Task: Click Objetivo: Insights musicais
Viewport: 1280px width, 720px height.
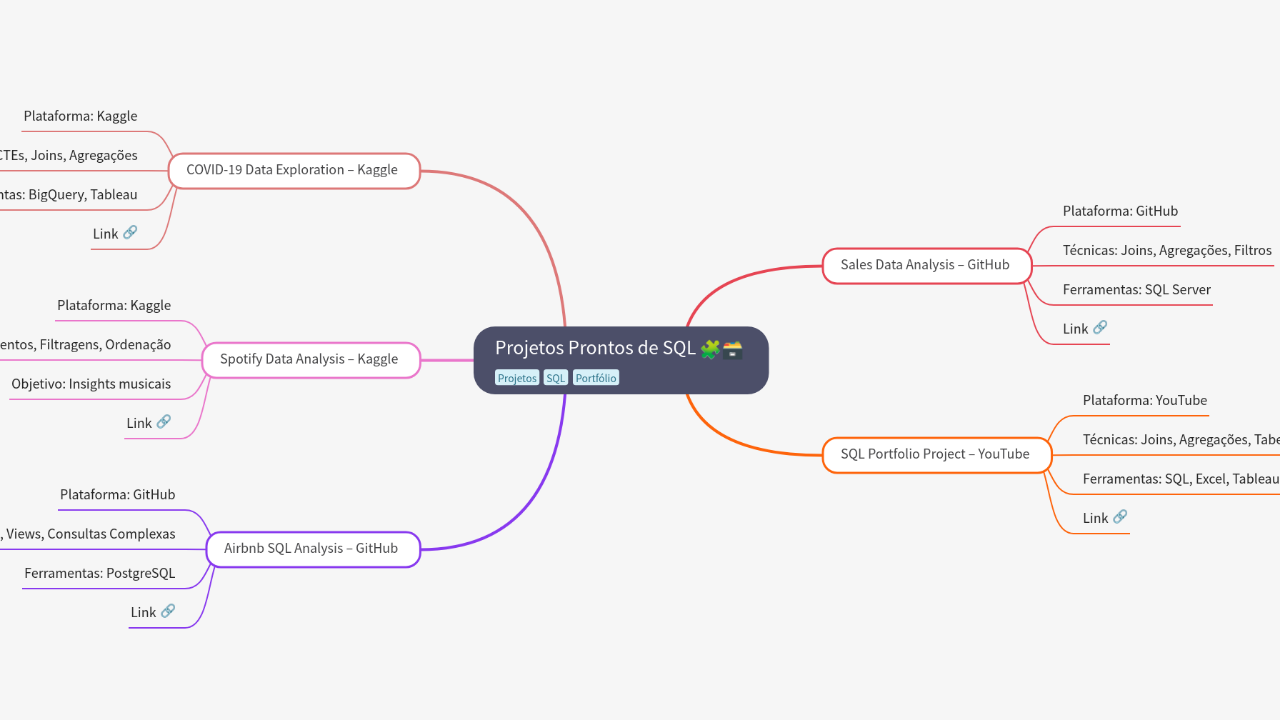Action: tap(91, 383)
